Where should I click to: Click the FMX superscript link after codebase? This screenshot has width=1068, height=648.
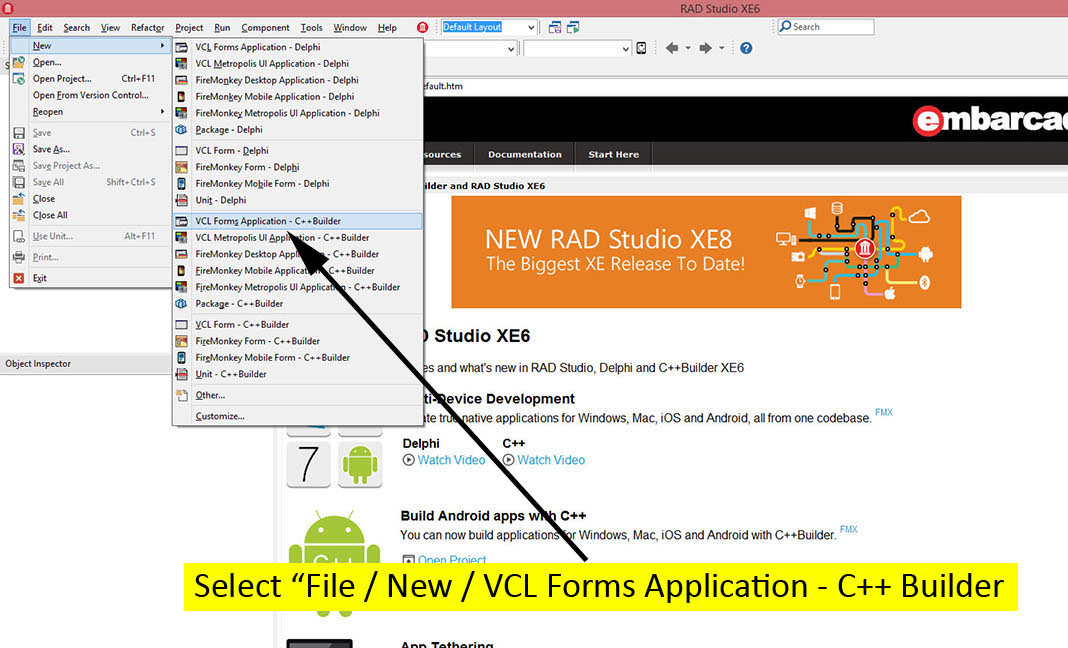(883, 412)
